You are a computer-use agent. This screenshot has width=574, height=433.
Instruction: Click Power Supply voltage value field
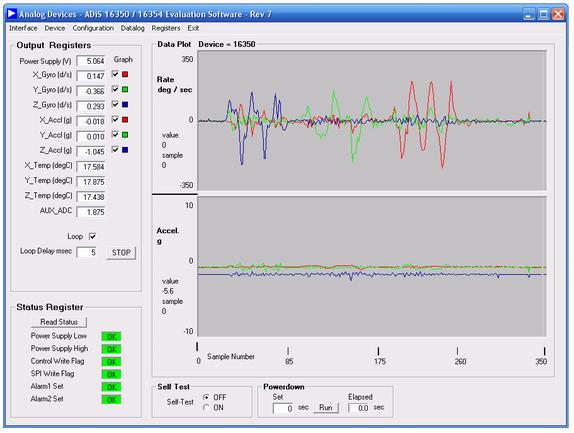tap(91, 61)
